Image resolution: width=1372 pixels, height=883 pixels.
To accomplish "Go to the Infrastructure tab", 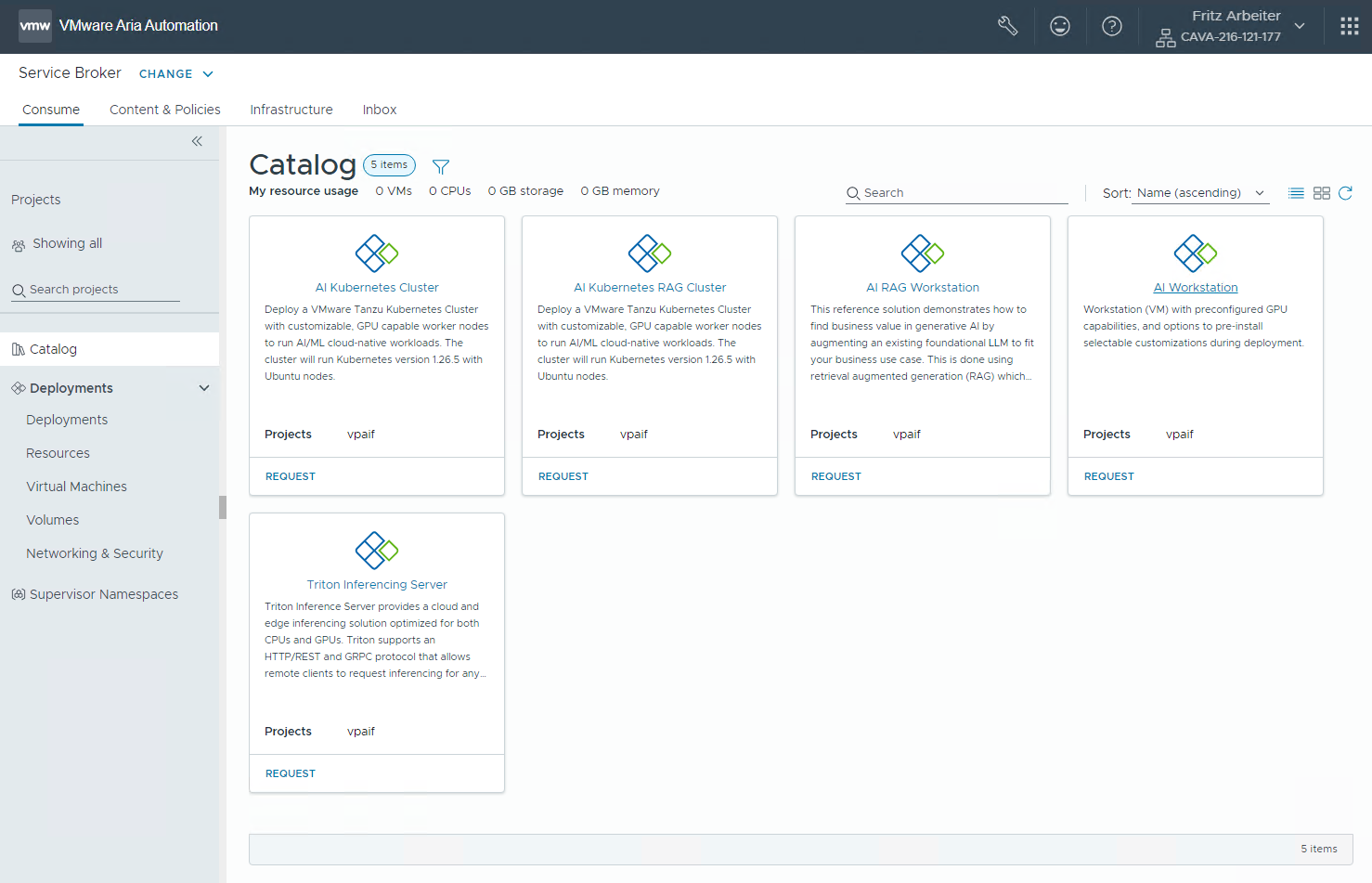I will [x=291, y=110].
